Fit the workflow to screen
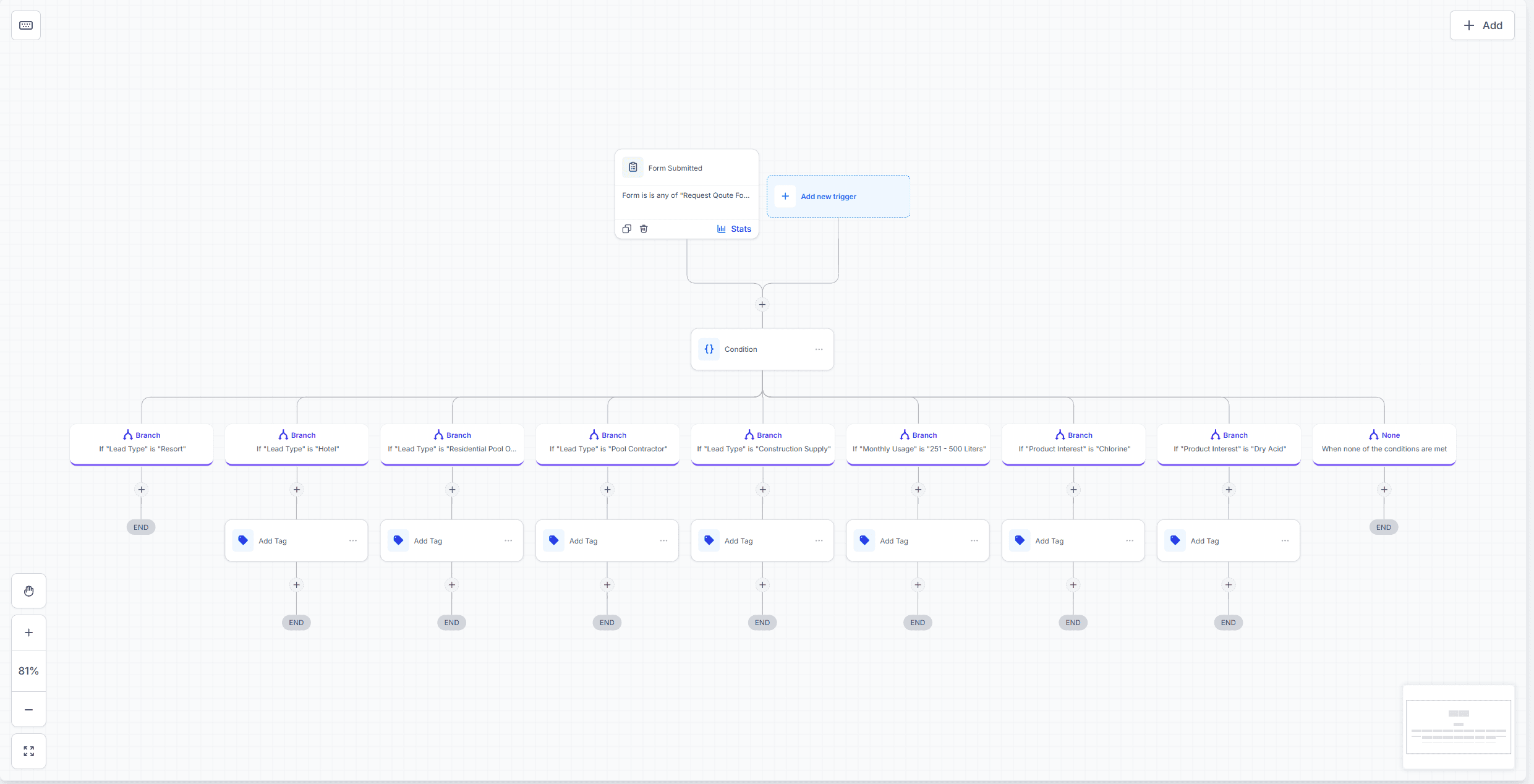 pyautogui.click(x=29, y=751)
